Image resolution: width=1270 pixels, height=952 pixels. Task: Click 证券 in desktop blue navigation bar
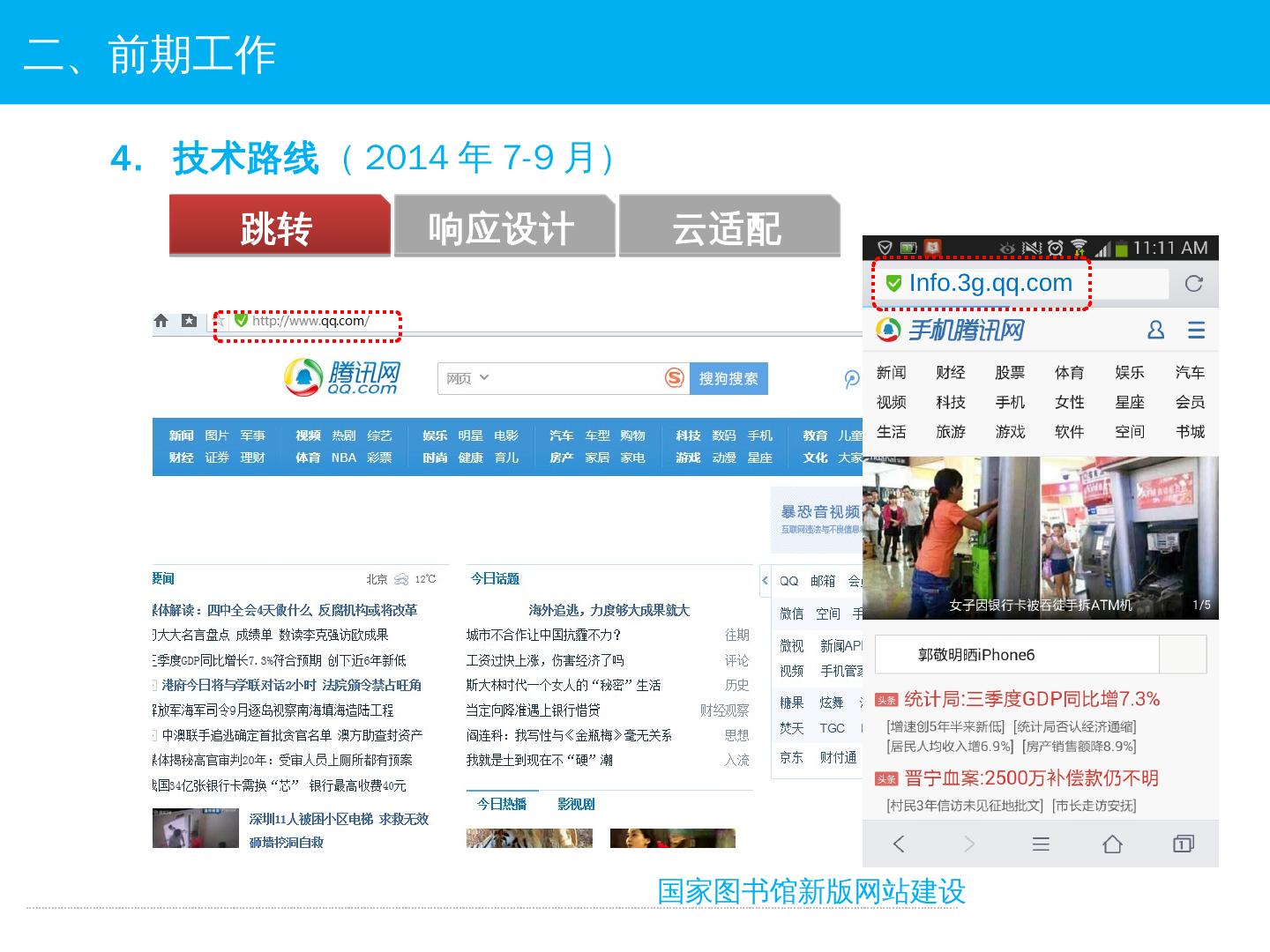coord(217,457)
